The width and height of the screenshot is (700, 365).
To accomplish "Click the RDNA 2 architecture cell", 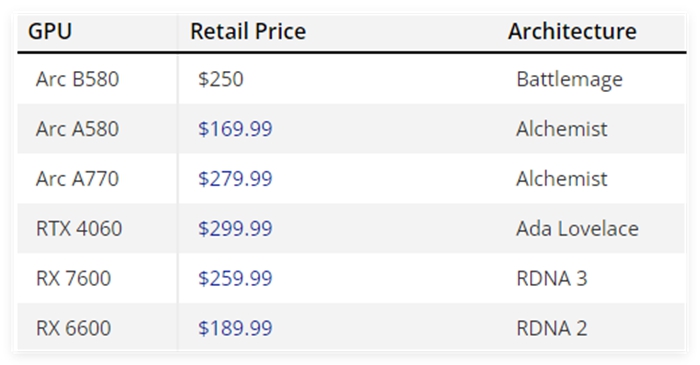I will click(552, 328).
